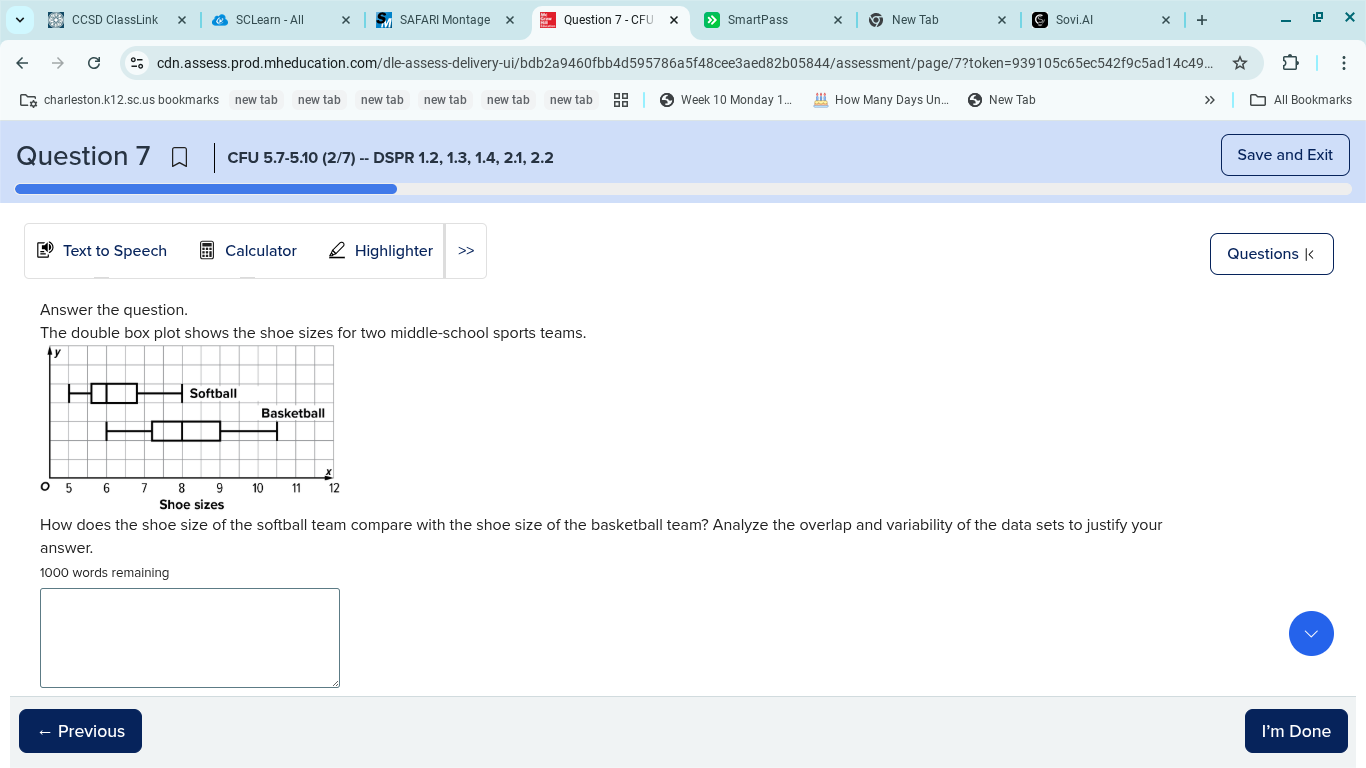
Task: Collapse the Questions panel
Action: [x=1271, y=254]
